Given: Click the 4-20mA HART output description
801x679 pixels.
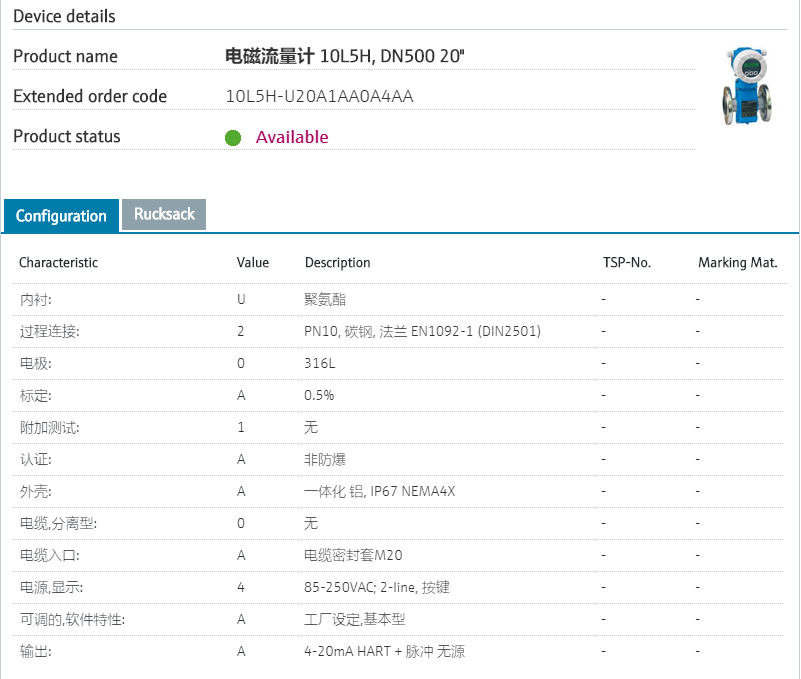Looking at the screenshot, I should click(x=384, y=651).
